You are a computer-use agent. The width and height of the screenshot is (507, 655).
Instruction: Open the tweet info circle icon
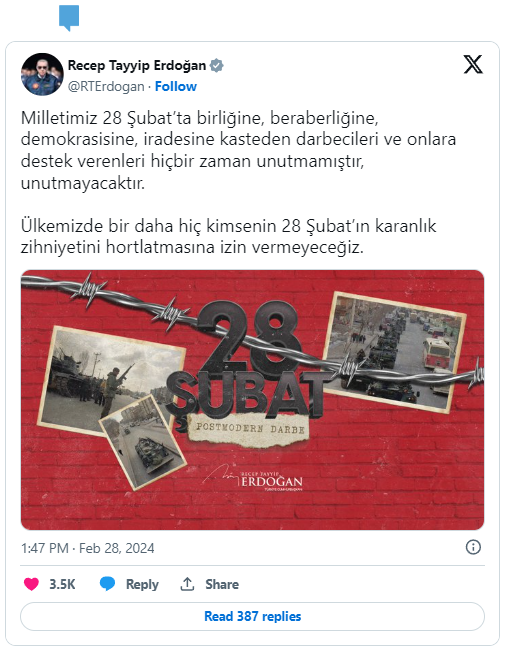pos(473,547)
